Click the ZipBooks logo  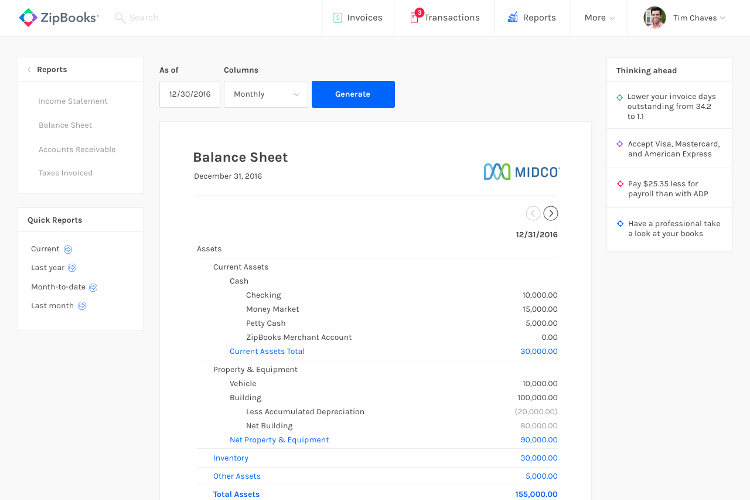pos(58,18)
